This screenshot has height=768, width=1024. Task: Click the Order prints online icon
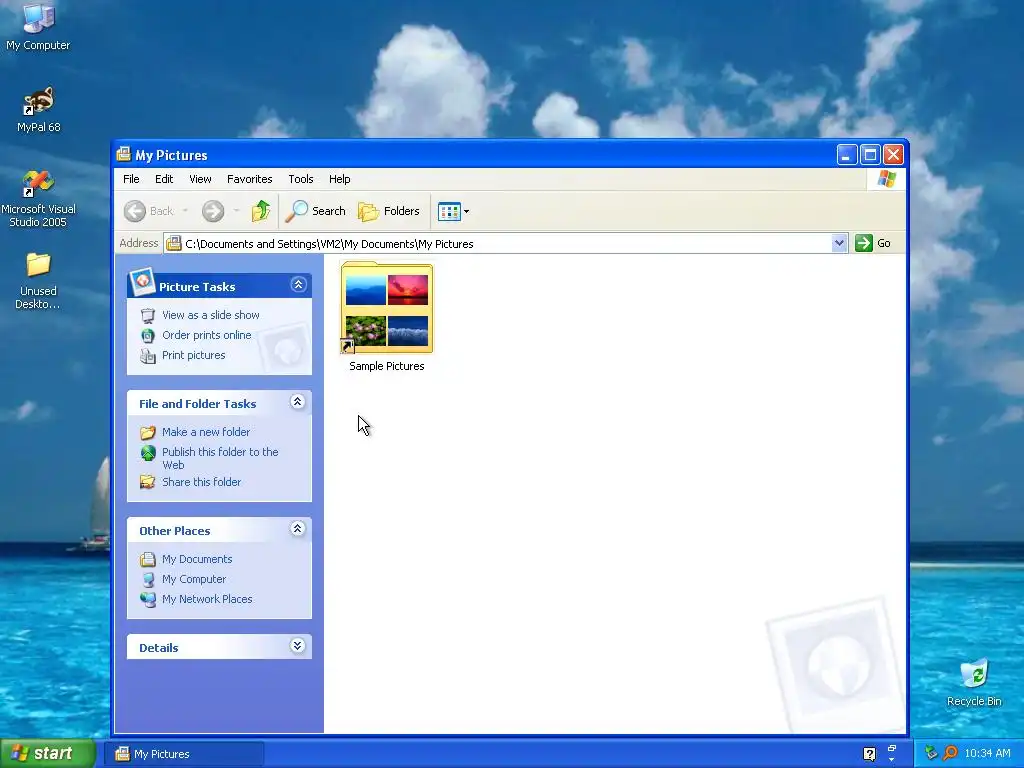148,336
